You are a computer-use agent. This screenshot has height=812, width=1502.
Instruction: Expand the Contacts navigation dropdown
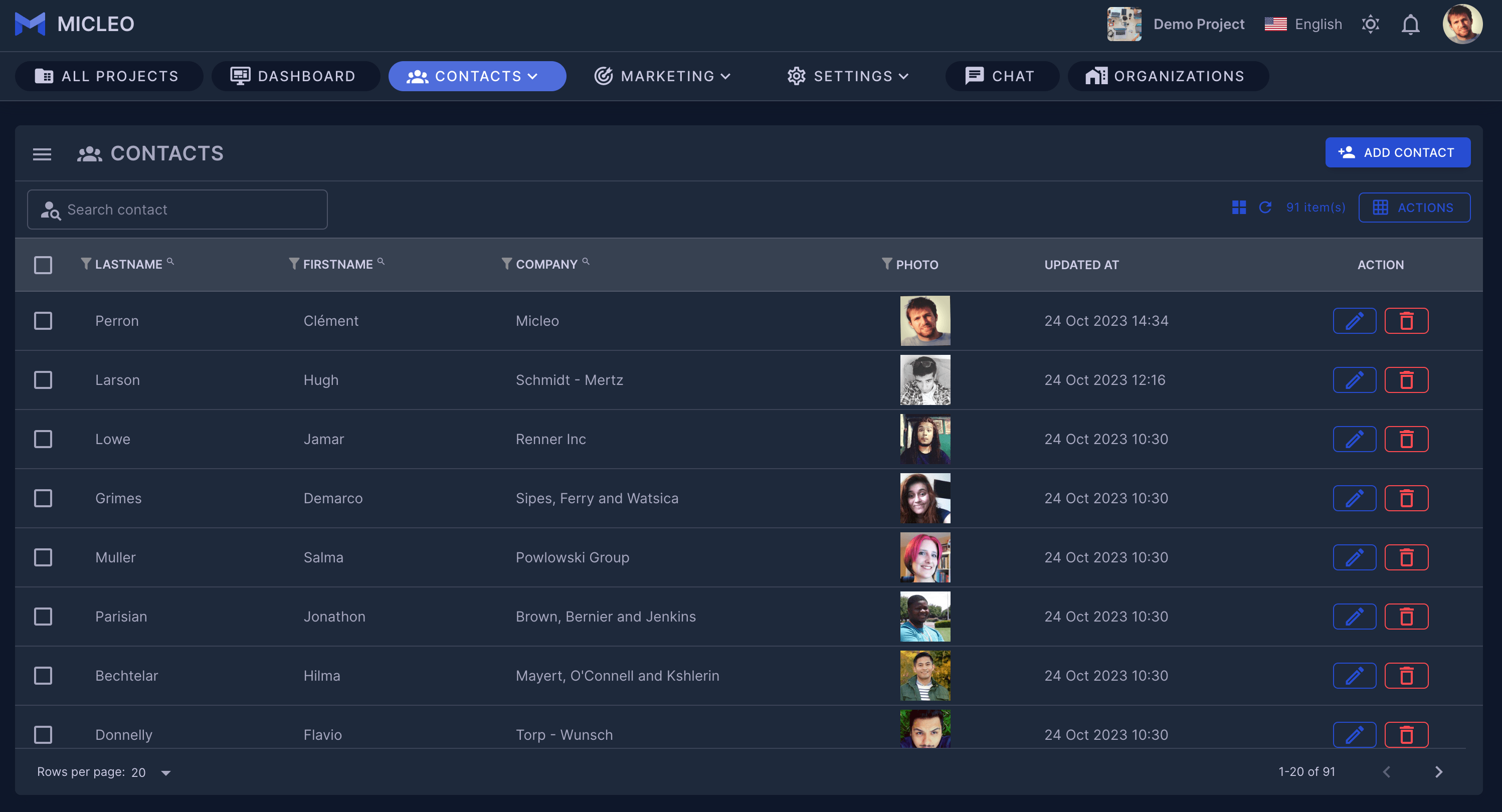click(477, 76)
